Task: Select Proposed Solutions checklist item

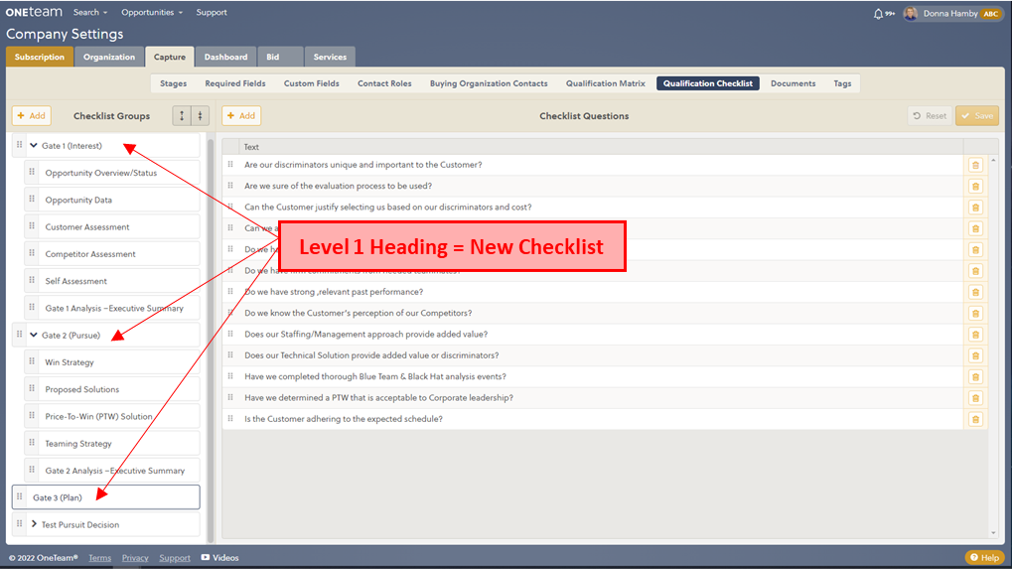Action: [x=112, y=390]
